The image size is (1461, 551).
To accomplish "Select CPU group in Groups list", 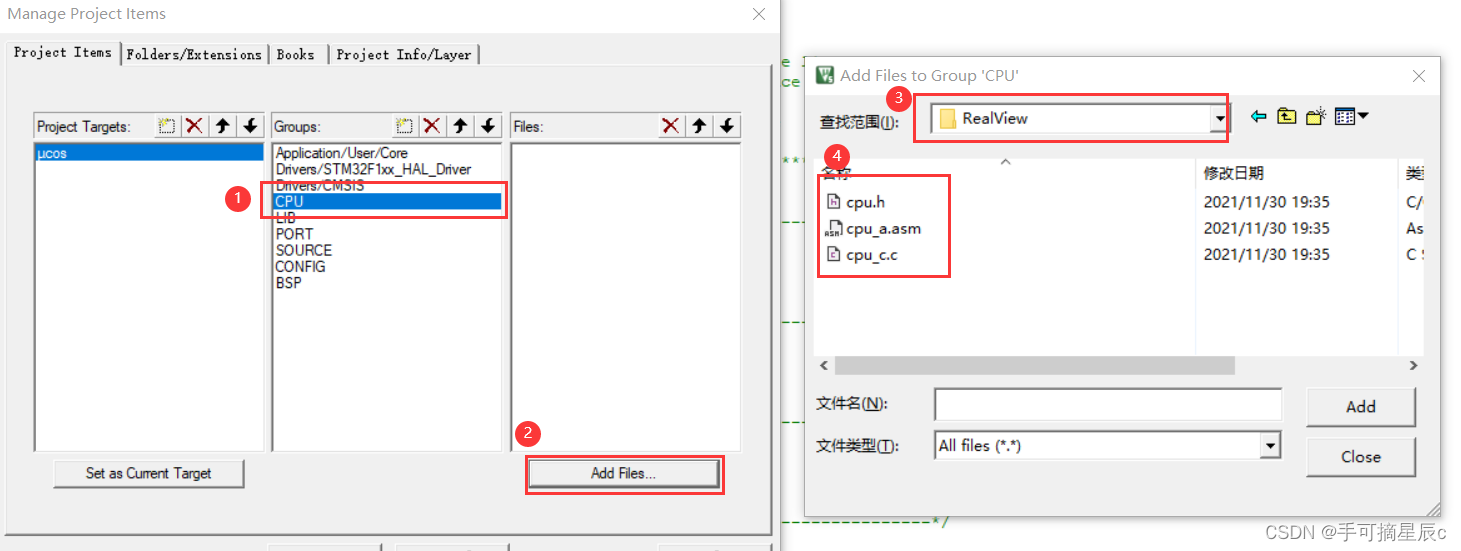I will click(x=387, y=201).
